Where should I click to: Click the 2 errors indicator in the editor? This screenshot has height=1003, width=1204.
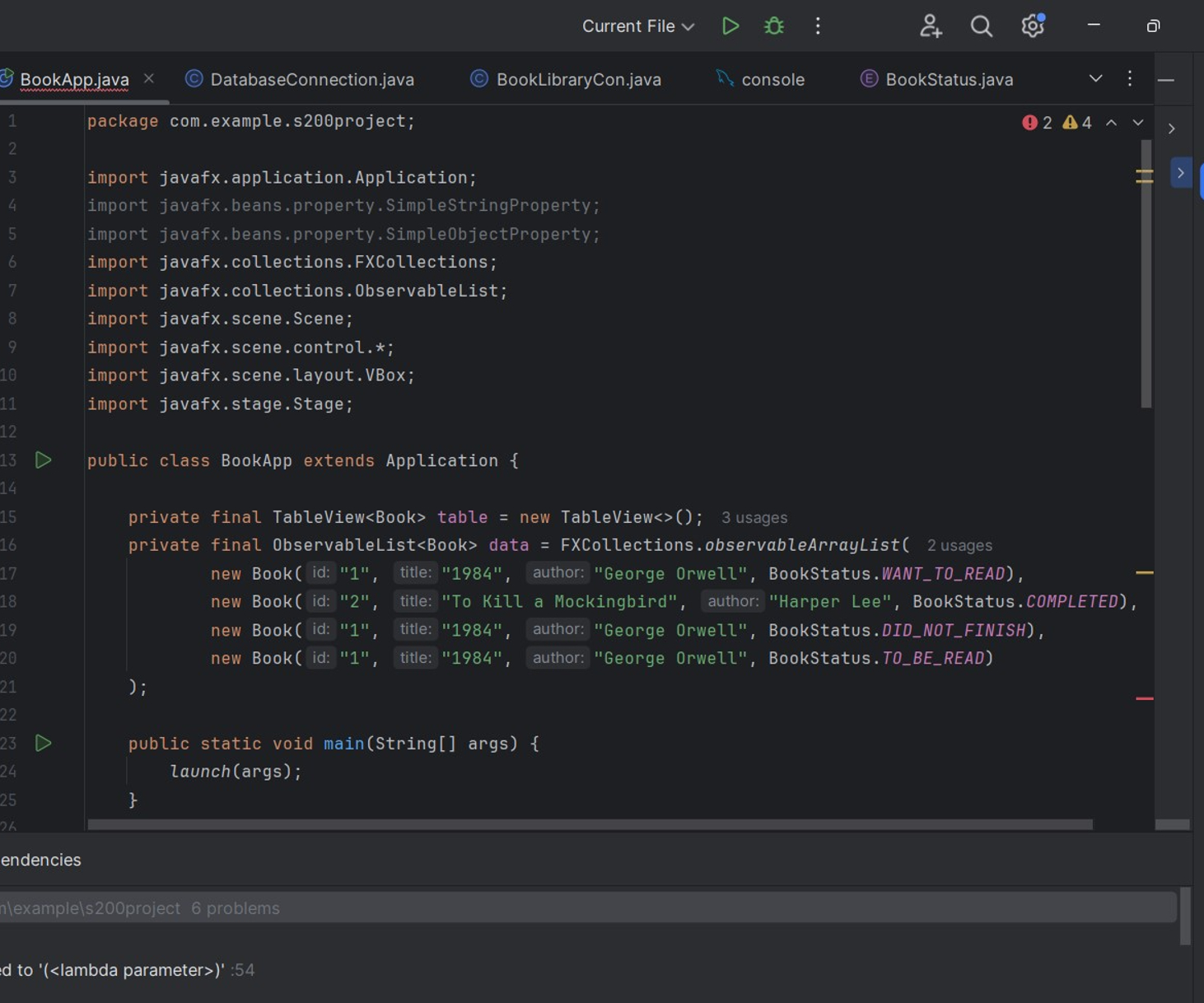point(1038,122)
